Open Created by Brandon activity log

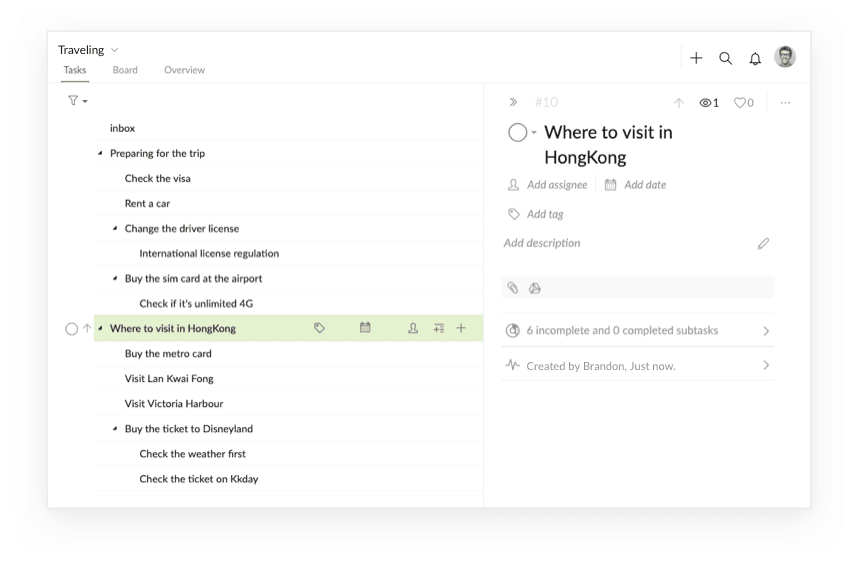(637, 365)
